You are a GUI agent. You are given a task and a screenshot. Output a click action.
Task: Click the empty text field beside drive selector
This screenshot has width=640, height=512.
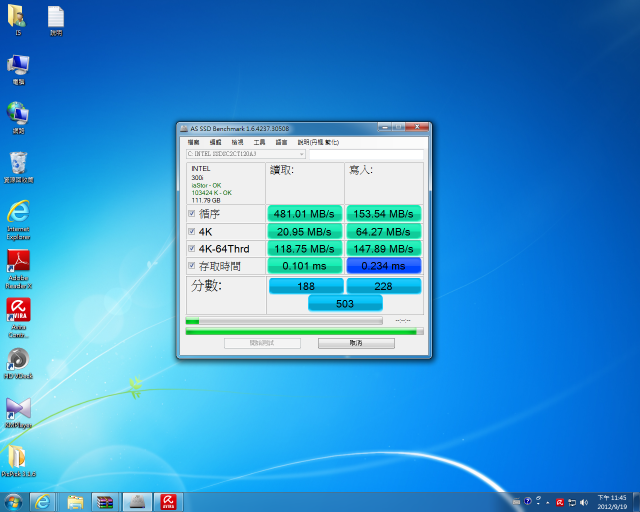[366, 154]
